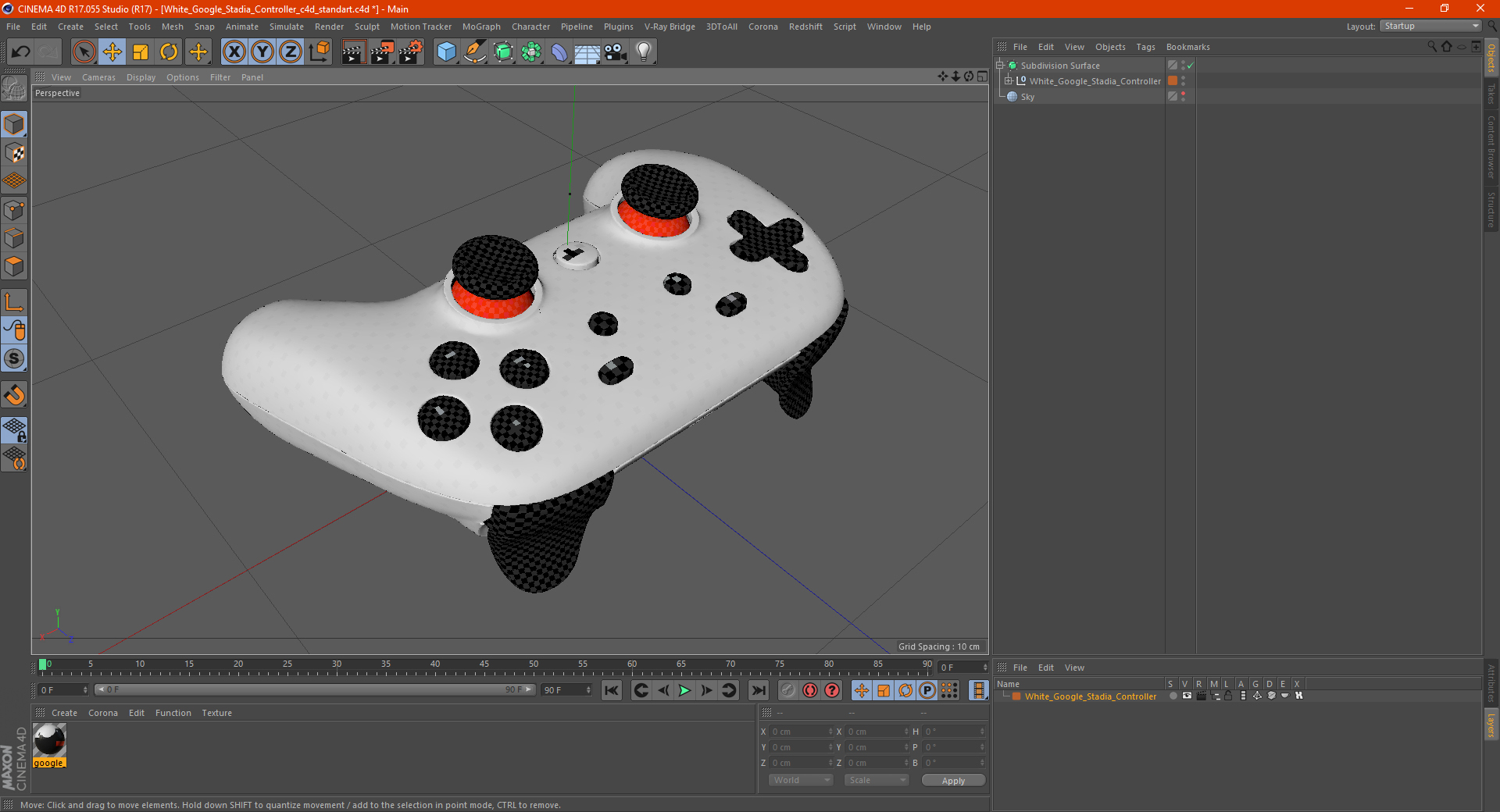Click Render View clapperboard icon
This screenshot has width=1500, height=812.
[x=353, y=52]
